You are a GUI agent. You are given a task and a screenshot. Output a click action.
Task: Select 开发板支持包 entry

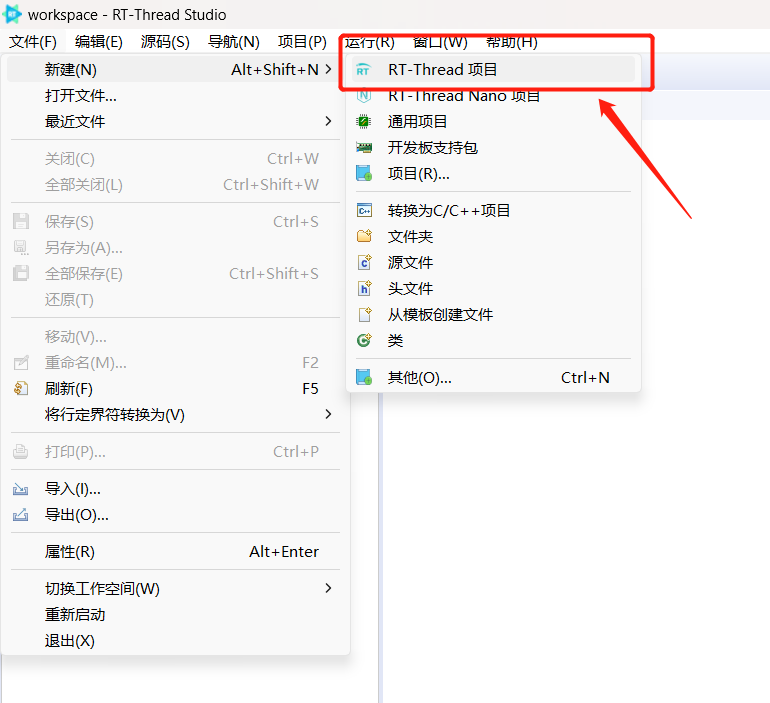[x=493, y=147]
